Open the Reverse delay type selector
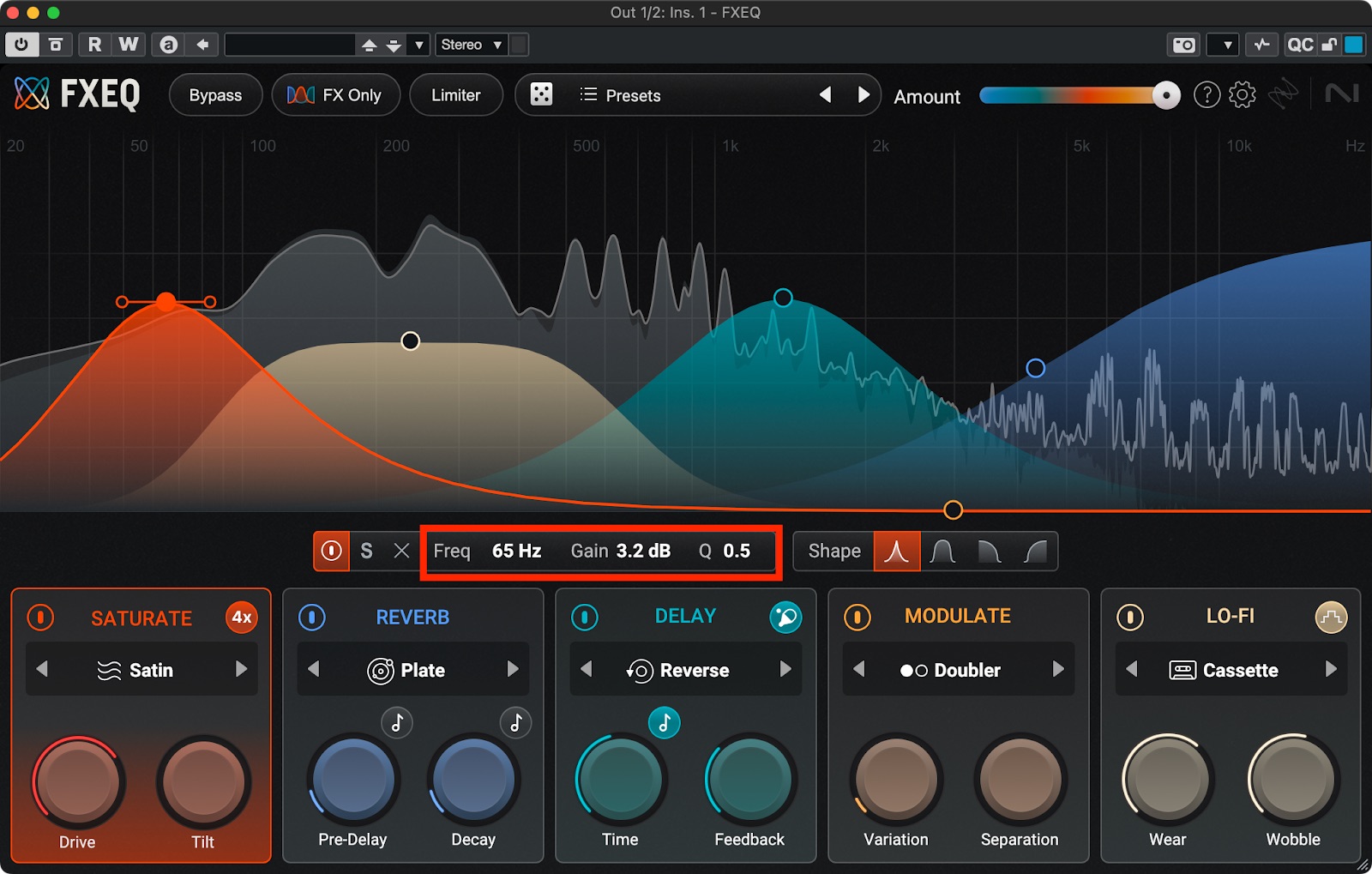The width and height of the screenshot is (1372, 874). tap(678, 670)
